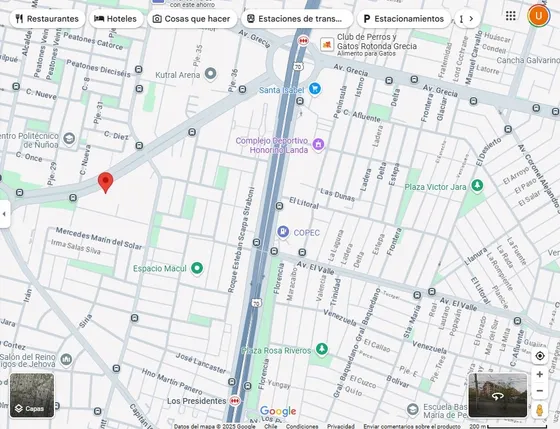
Task: Choose the Estacionamientos chip
Action: click(404, 19)
